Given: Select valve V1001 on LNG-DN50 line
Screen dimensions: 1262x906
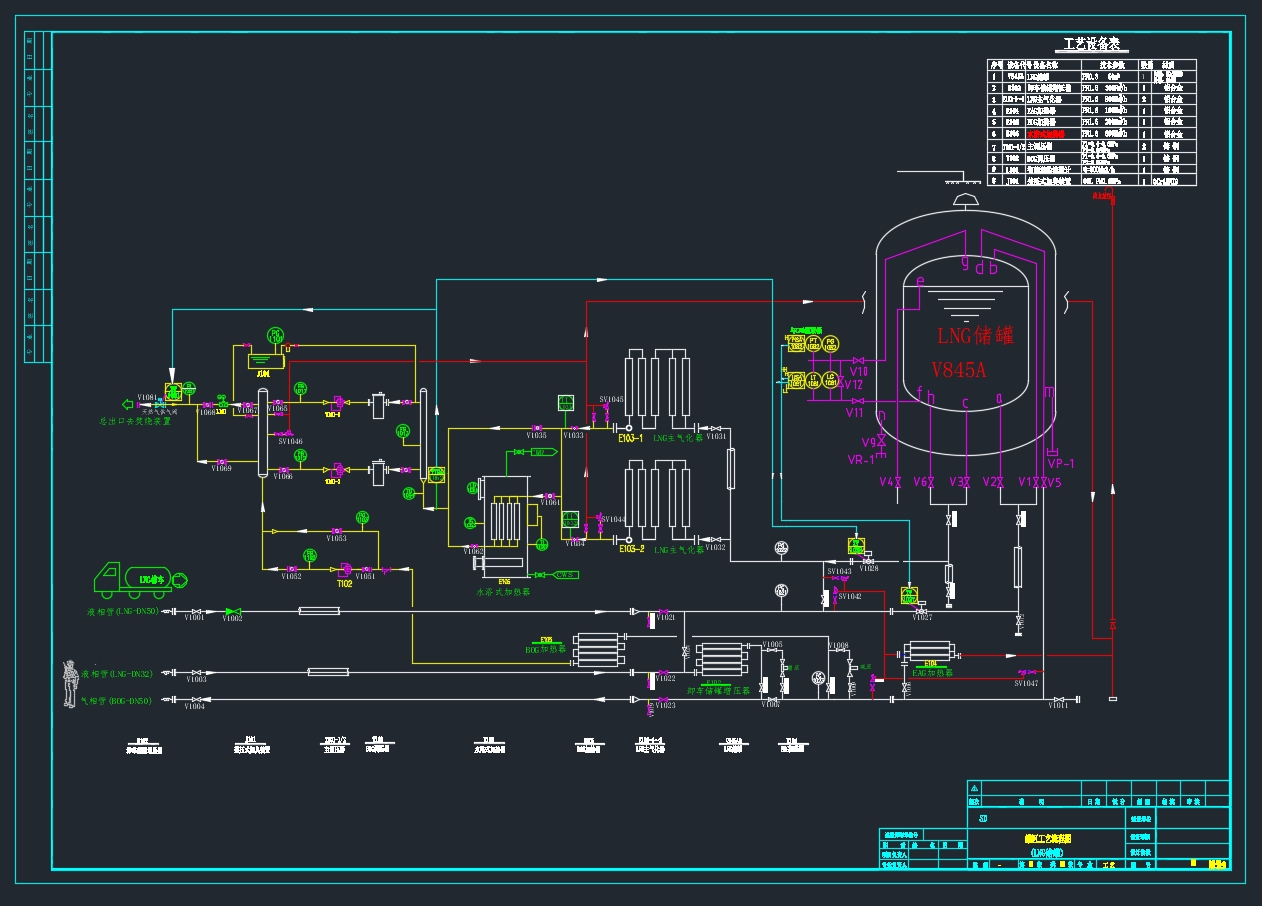Looking at the screenshot, I should (x=195, y=611).
